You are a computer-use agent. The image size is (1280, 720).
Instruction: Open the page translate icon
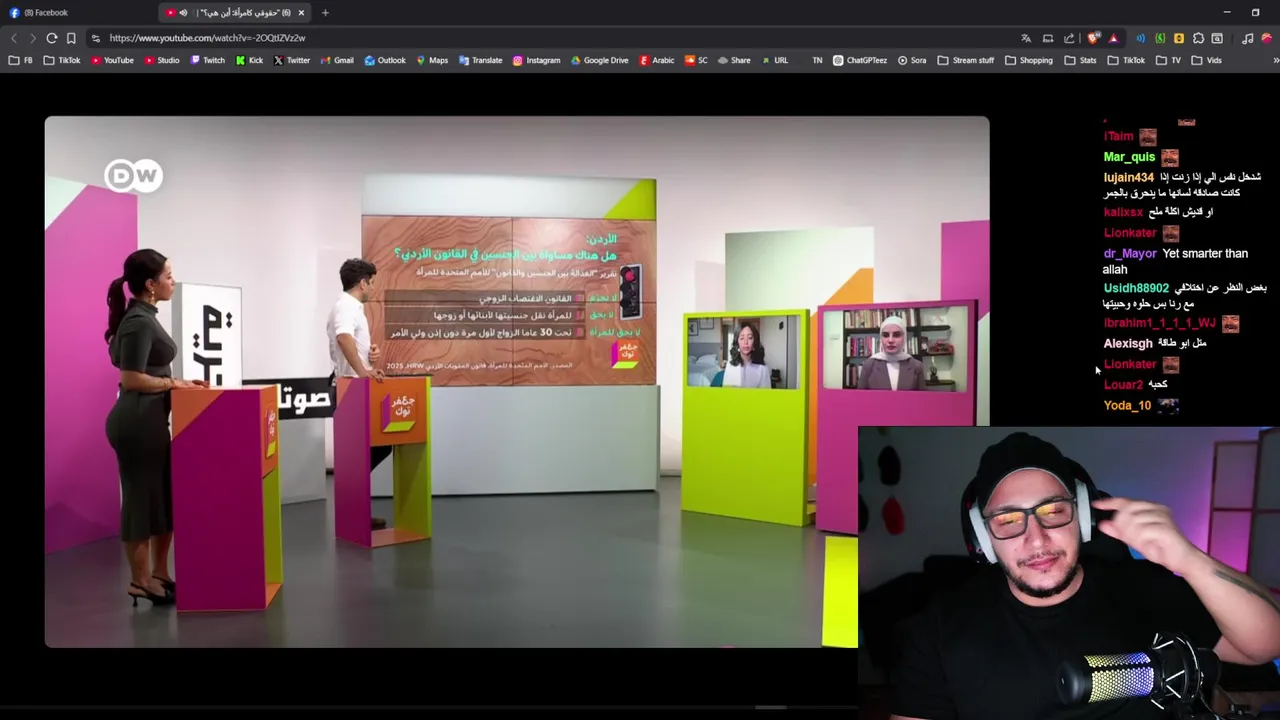(x=1026, y=38)
